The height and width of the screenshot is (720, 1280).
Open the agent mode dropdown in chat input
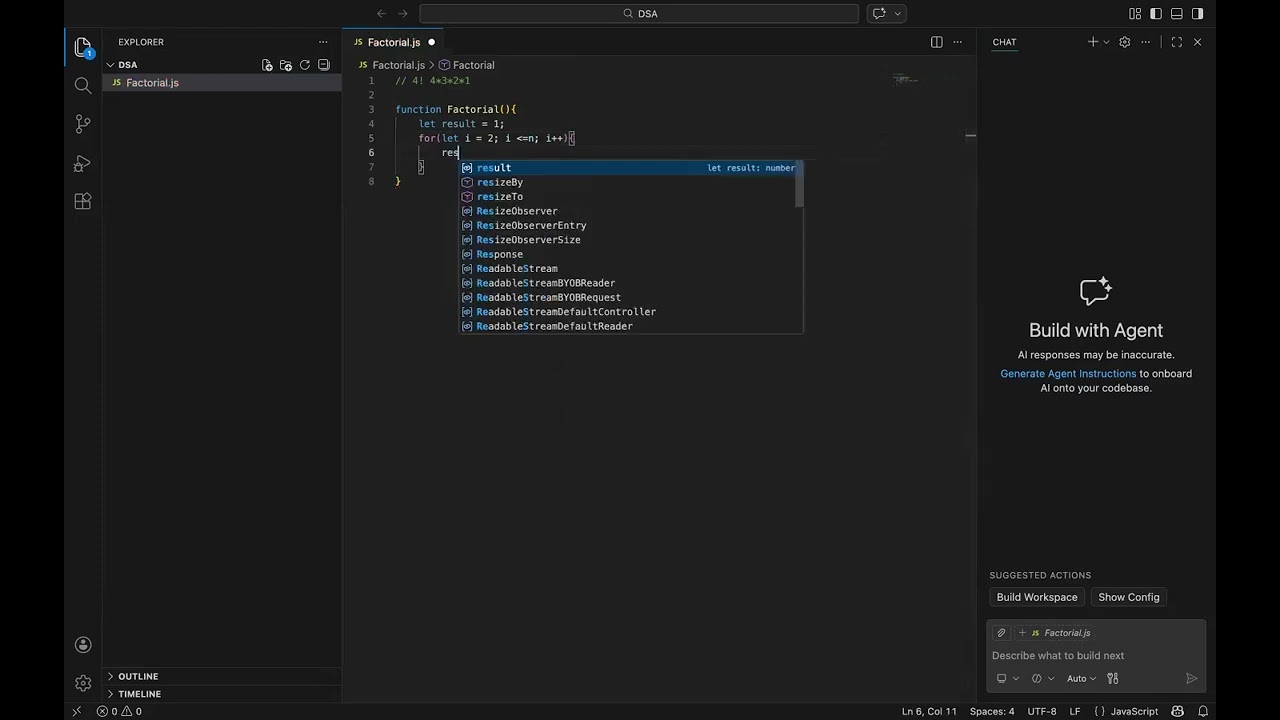(1043, 678)
